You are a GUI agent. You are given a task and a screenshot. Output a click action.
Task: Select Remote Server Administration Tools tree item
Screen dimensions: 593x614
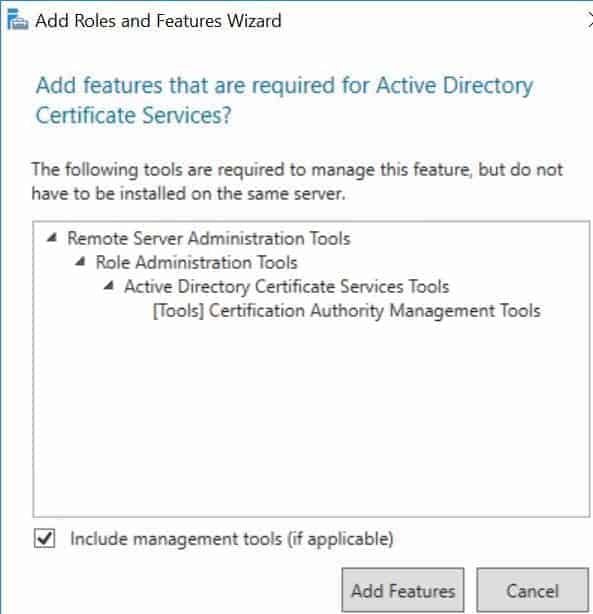[209, 238]
